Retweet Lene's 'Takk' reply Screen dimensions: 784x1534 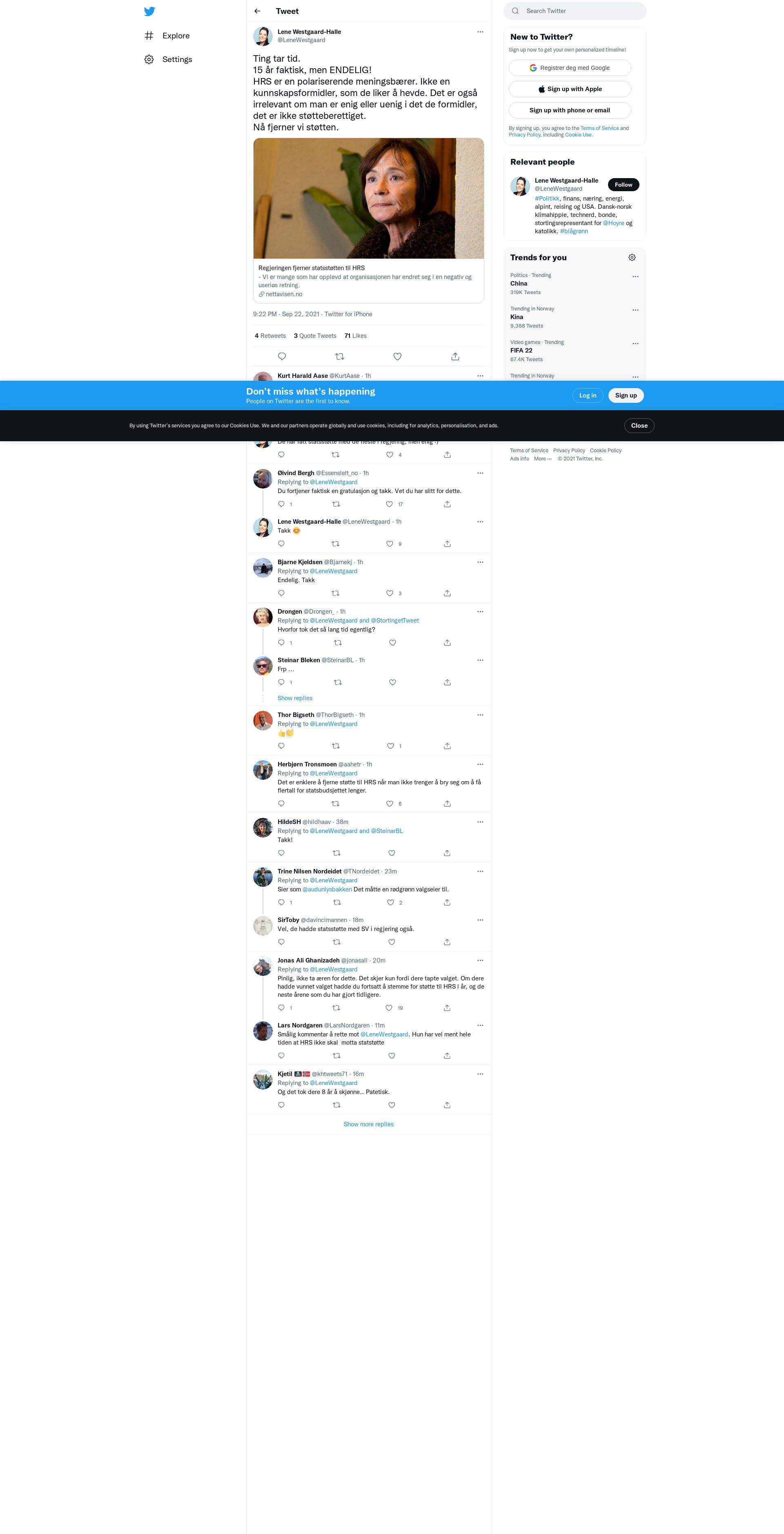336,544
